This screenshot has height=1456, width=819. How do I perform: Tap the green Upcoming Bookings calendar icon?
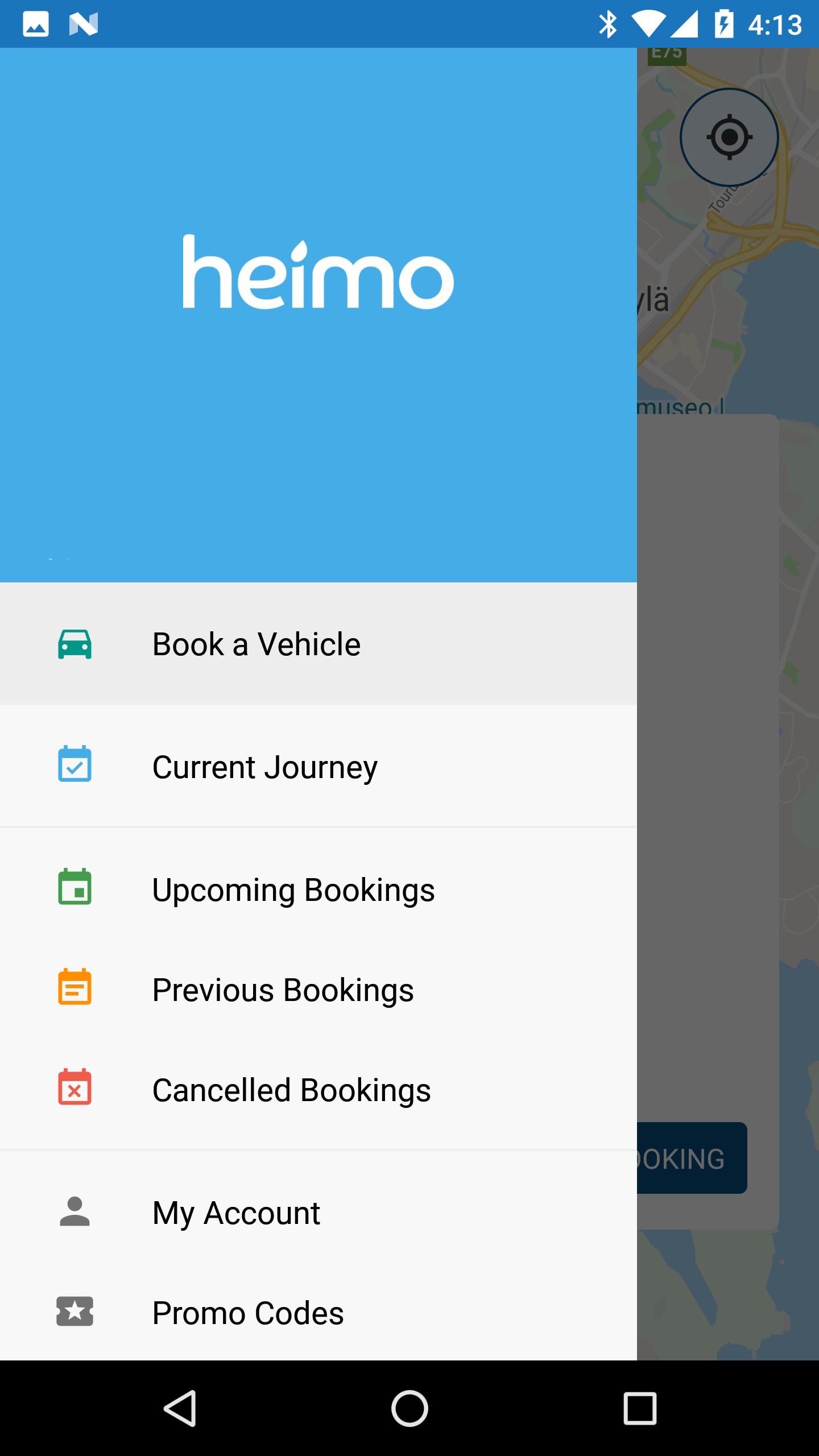point(75,887)
